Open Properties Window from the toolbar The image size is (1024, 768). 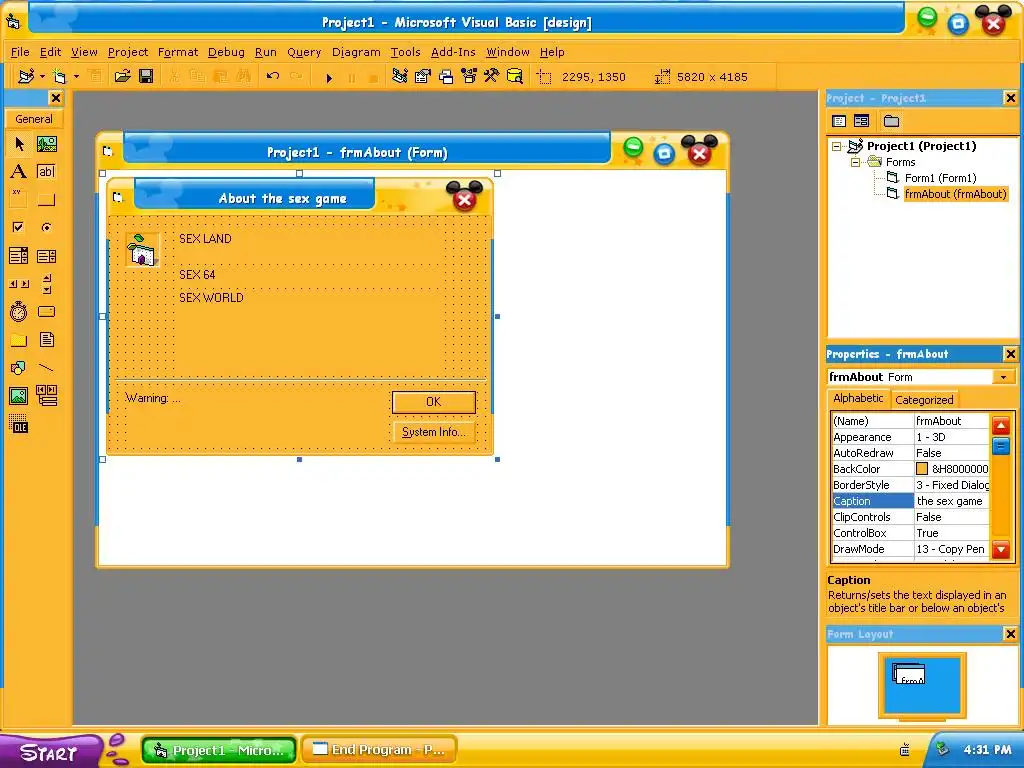(423, 76)
